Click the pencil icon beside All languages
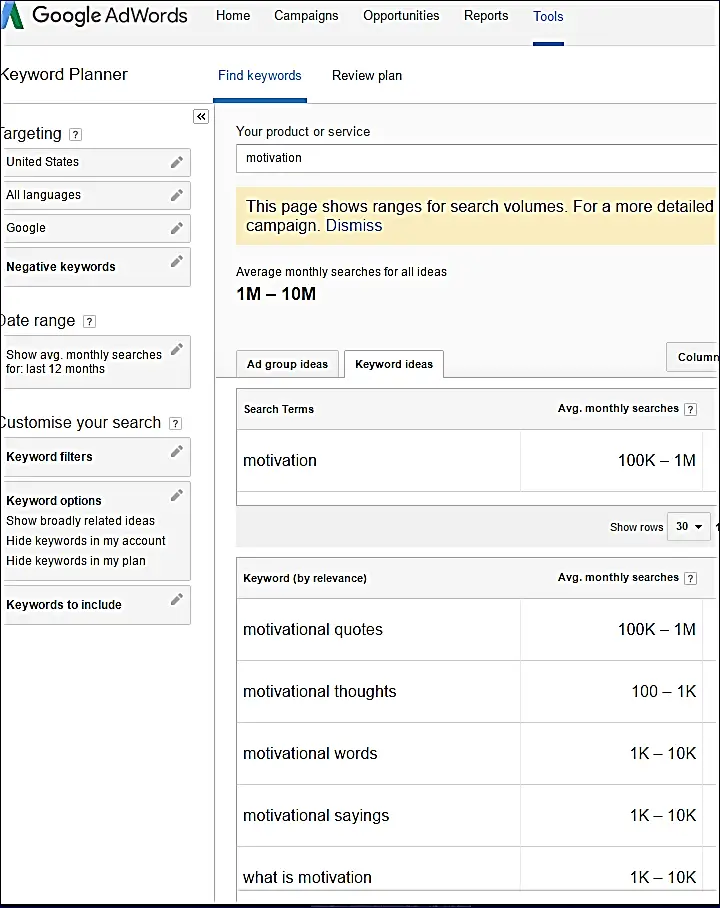Image resolution: width=720 pixels, height=908 pixels. pyautogui.click(x=177, y=195)
